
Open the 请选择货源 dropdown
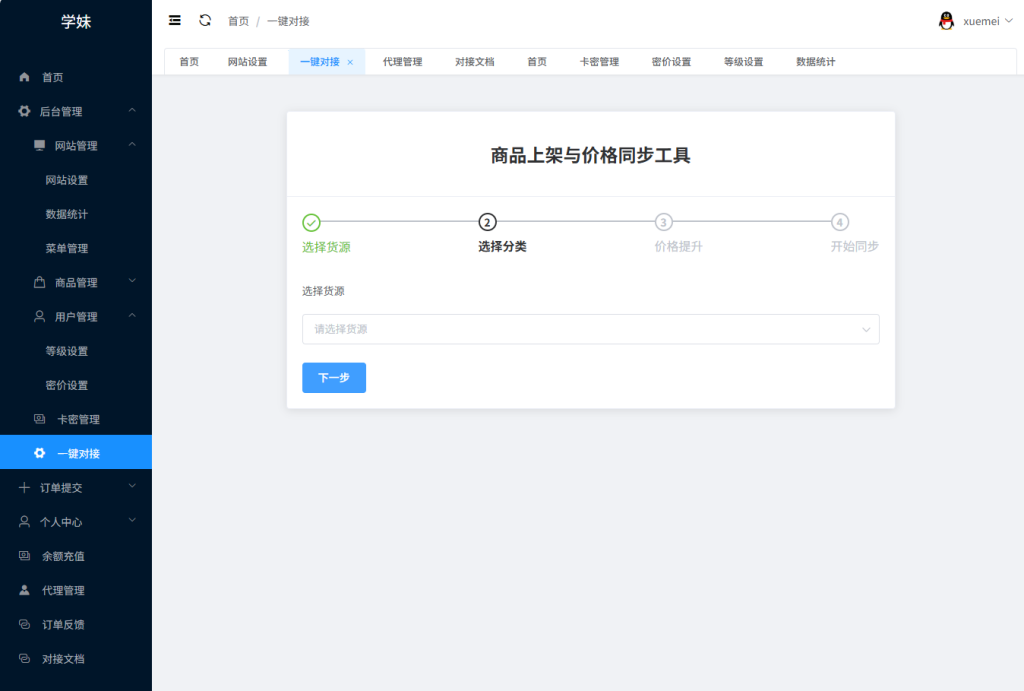[590, 329]
